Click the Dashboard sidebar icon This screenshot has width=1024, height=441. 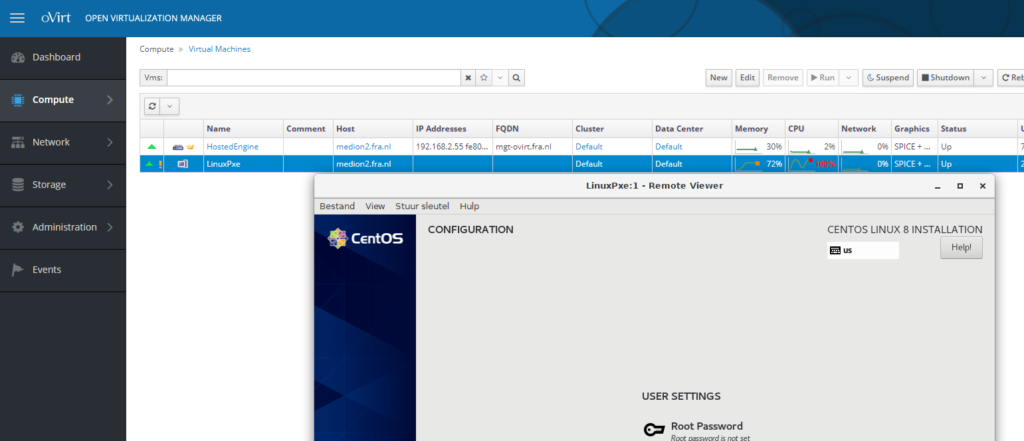(17, 57)
